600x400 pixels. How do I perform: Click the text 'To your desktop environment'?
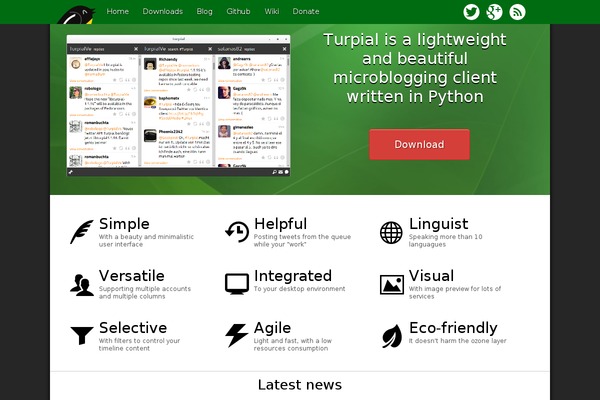coord(300,289)
